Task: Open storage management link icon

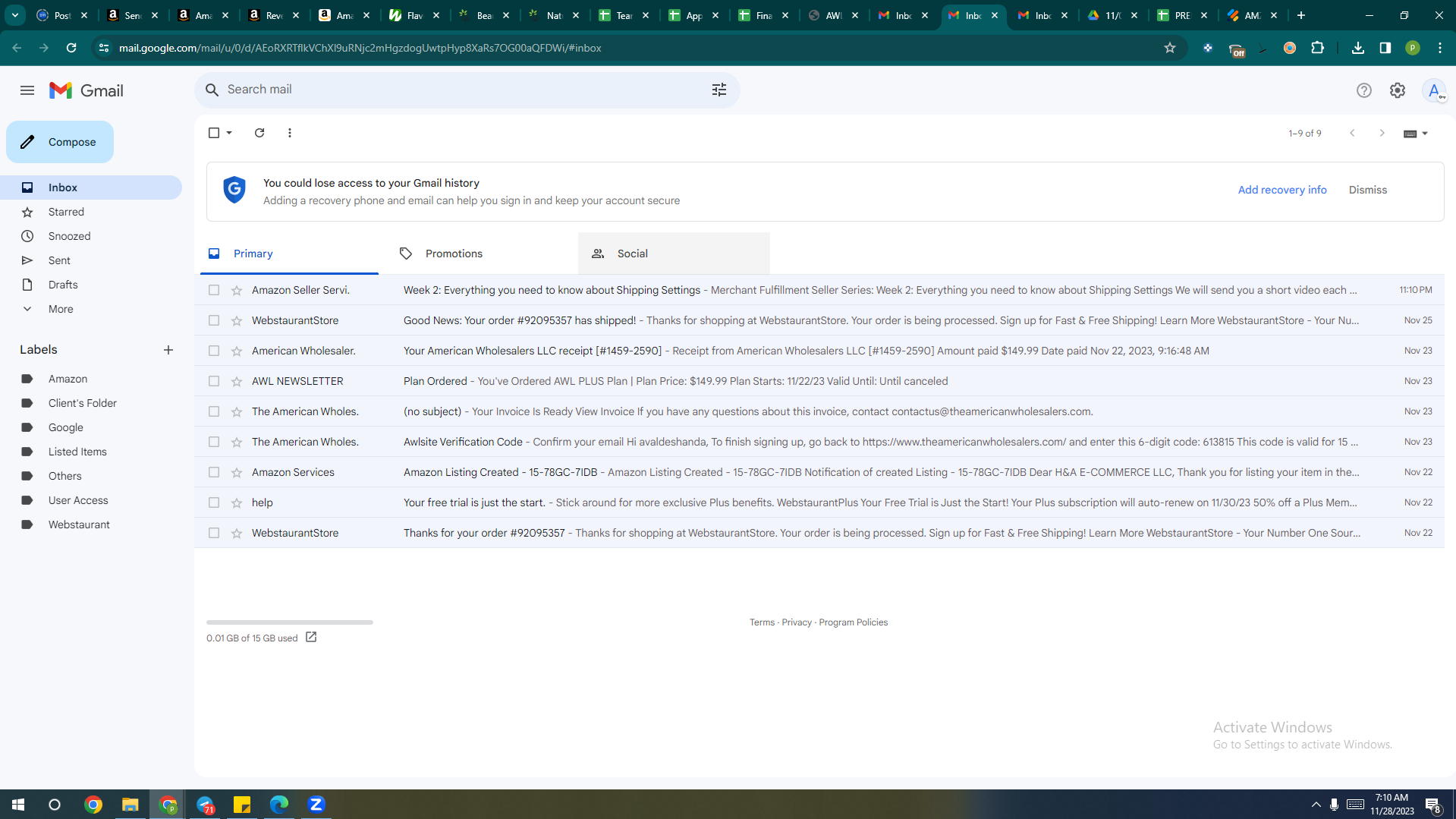Action: click(x=311, y=638)
